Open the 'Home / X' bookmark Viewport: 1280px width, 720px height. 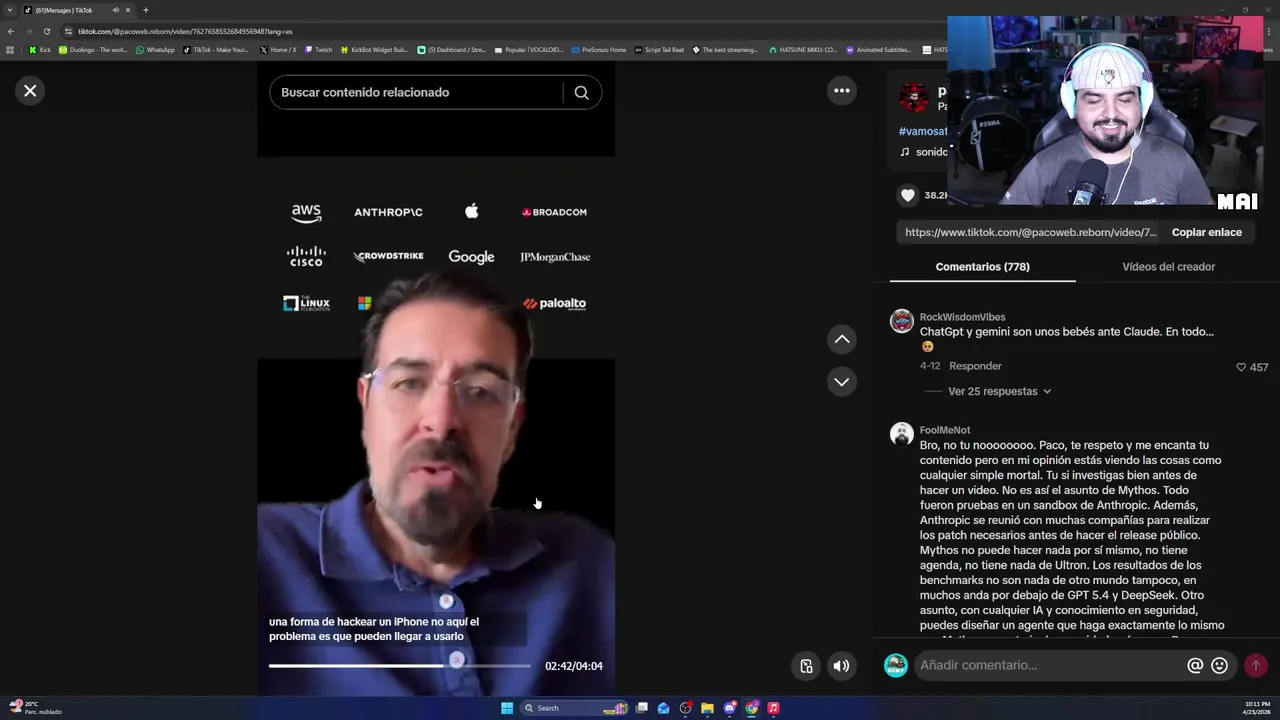click(277, 49)
